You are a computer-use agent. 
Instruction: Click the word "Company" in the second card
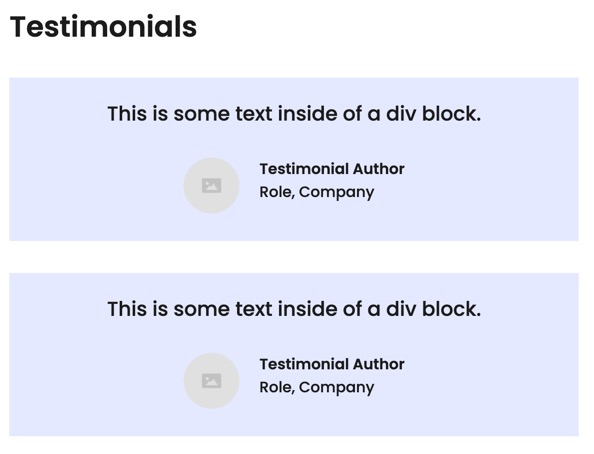(x=336, y=387)
